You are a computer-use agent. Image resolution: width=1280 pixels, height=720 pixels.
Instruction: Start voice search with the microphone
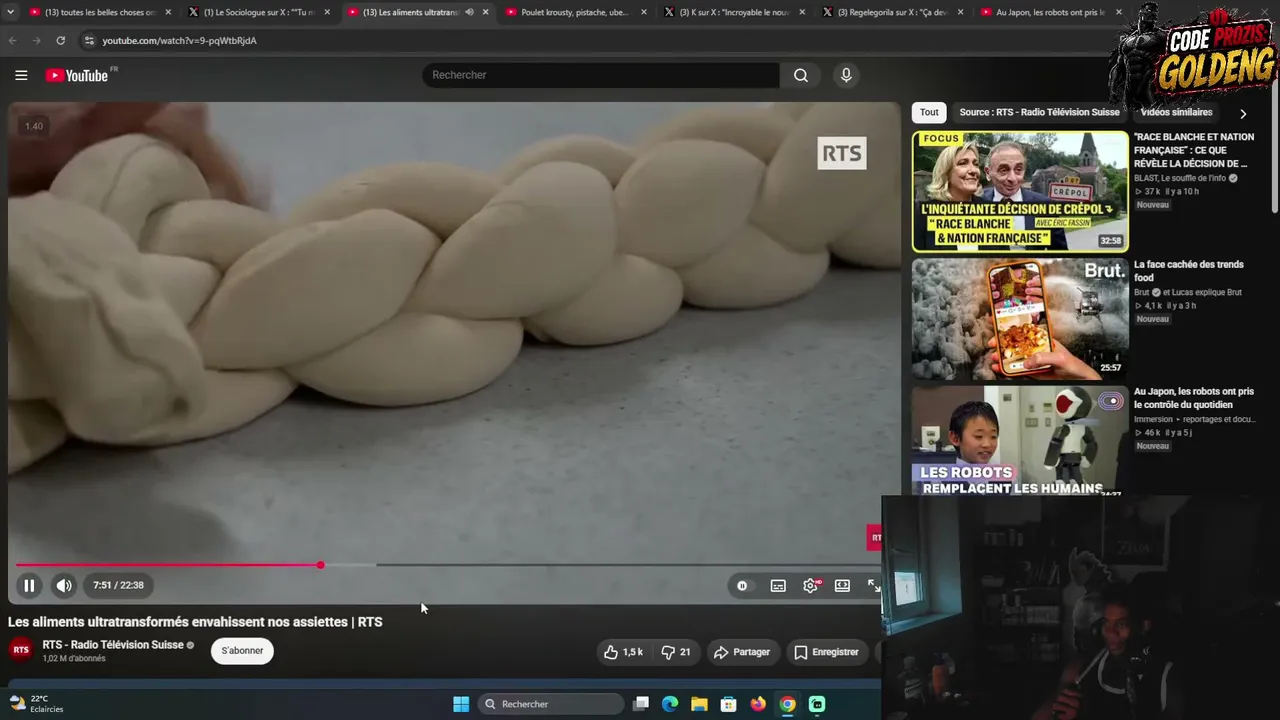click(846, 75)
